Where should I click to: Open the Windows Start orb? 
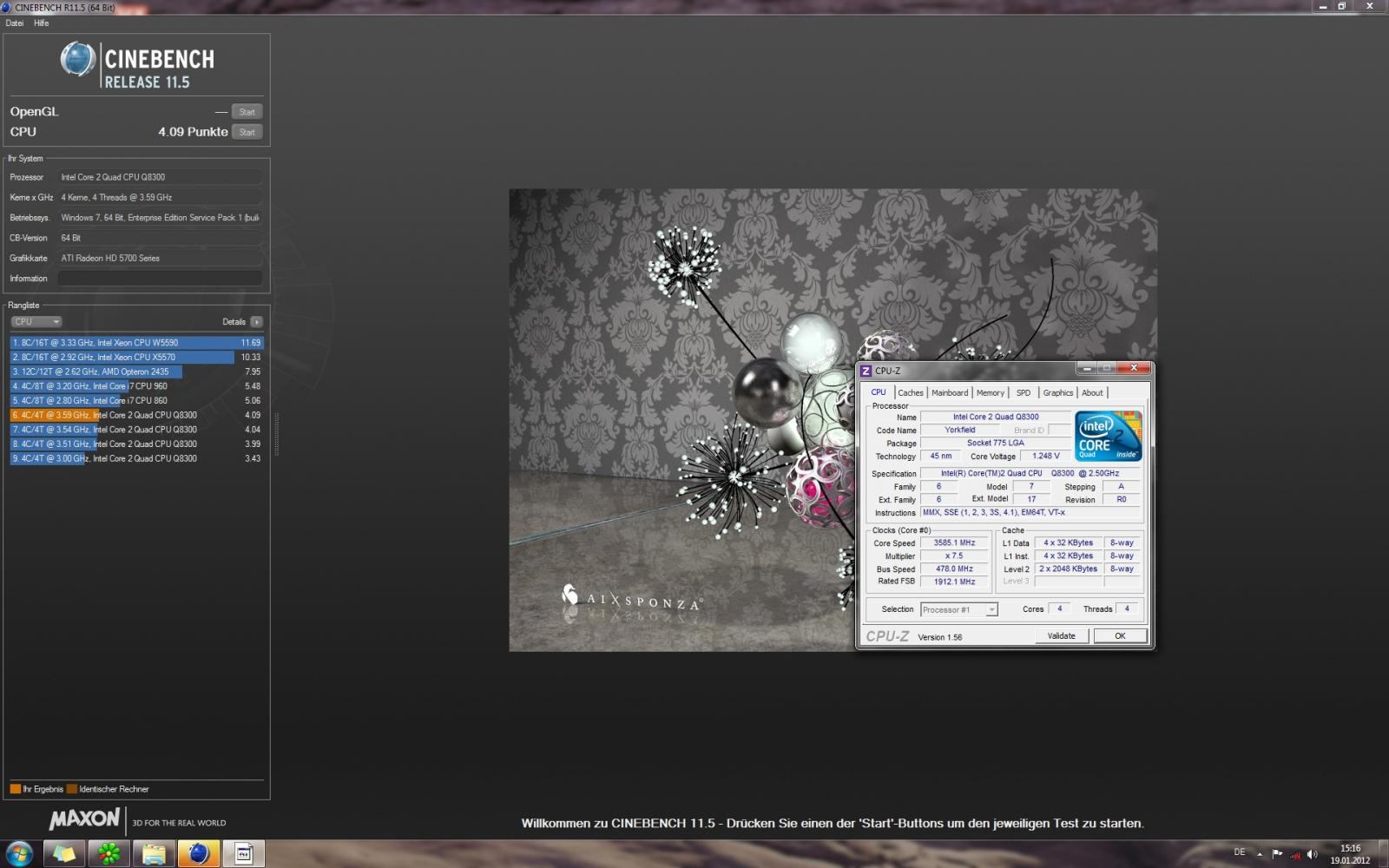[19, 853]
